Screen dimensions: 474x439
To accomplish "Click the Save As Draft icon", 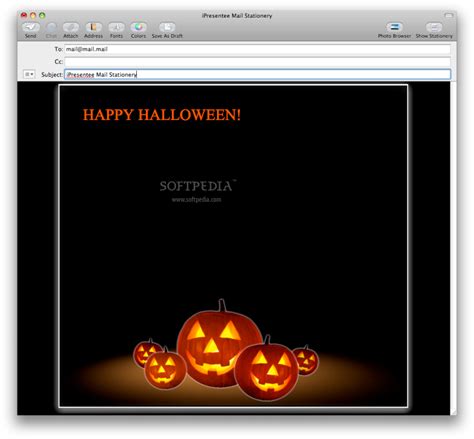I will tap(167, 27).
